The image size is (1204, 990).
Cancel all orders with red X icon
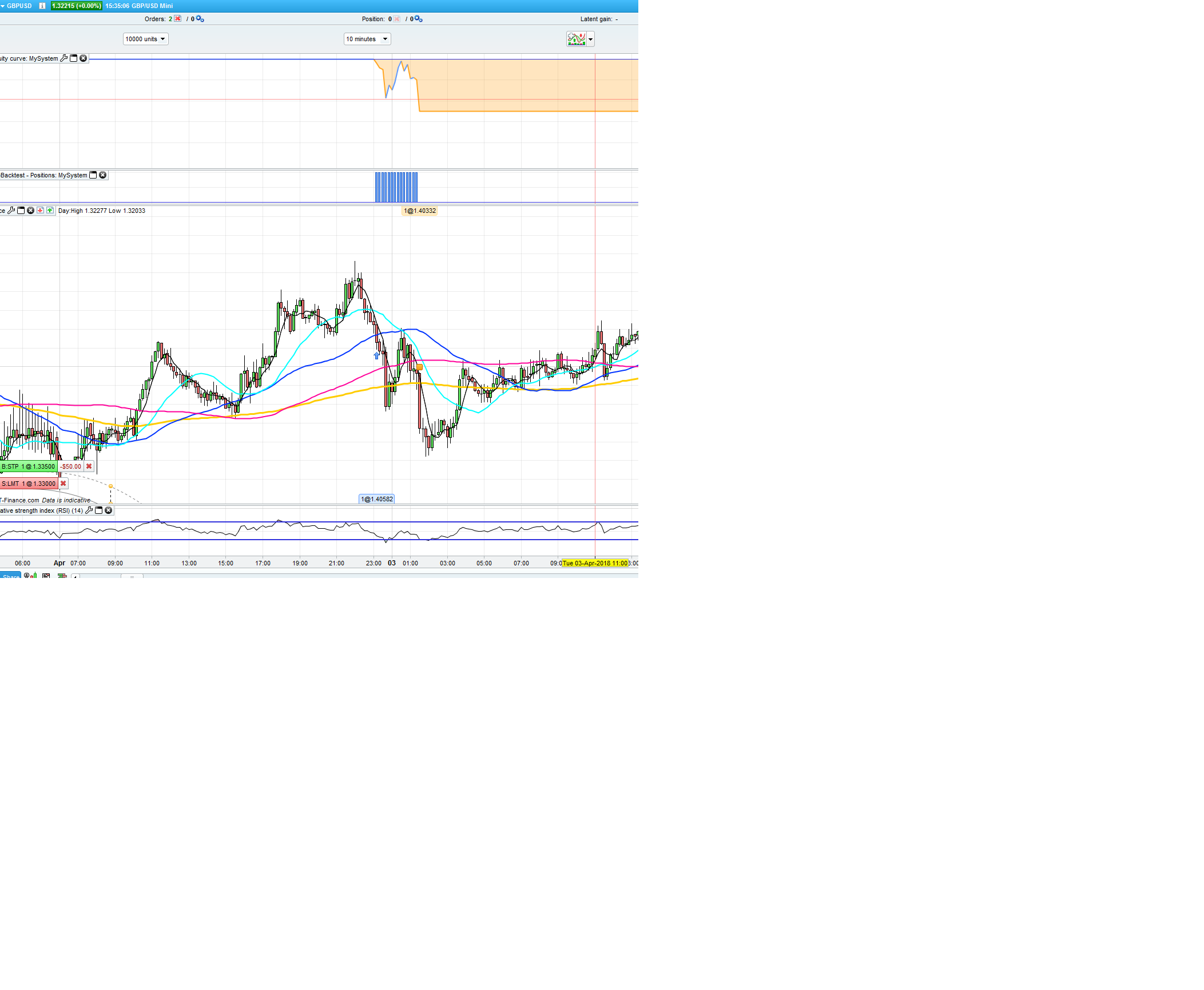178,19
